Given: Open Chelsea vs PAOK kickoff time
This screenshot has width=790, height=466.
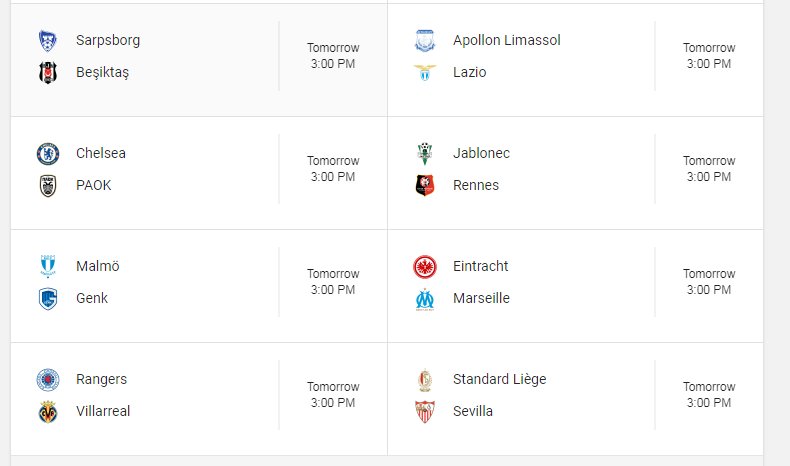Looking at the screenshot, I should click(x=333, y=169).
